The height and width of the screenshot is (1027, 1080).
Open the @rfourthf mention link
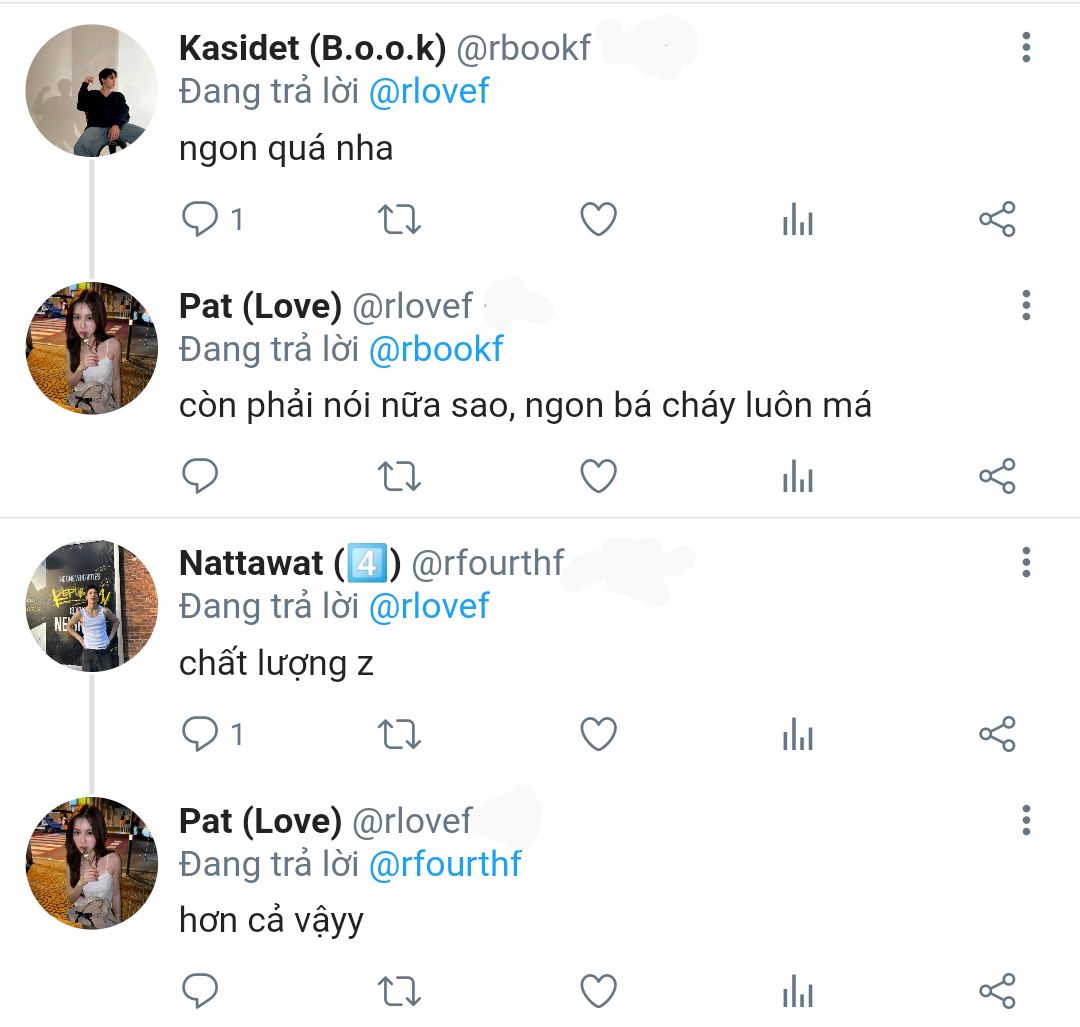(445, 864)
